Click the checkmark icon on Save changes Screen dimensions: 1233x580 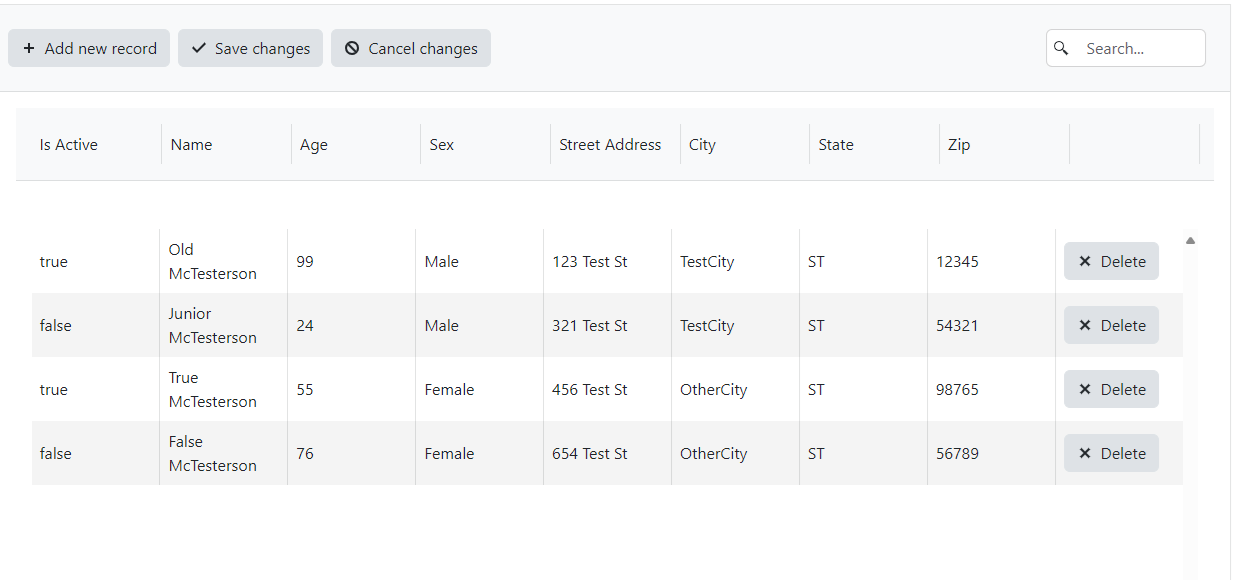[x=199, y=48]
